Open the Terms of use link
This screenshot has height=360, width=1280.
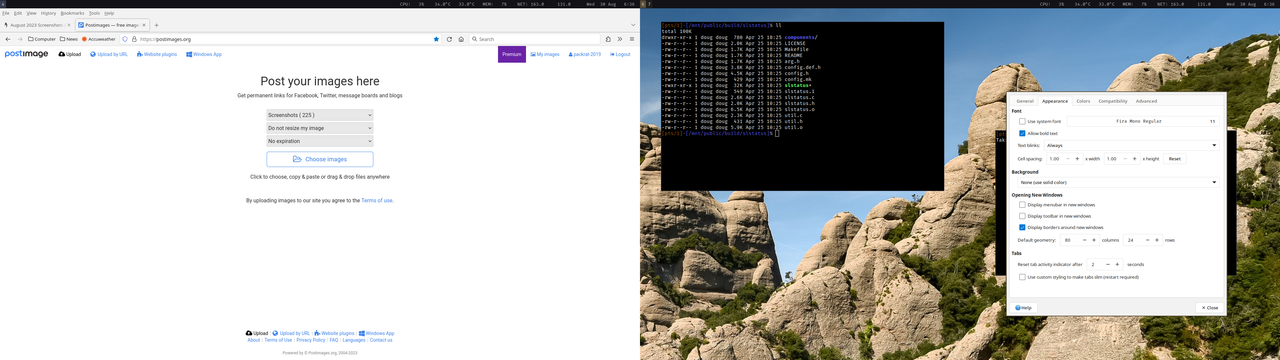[377, 200]
